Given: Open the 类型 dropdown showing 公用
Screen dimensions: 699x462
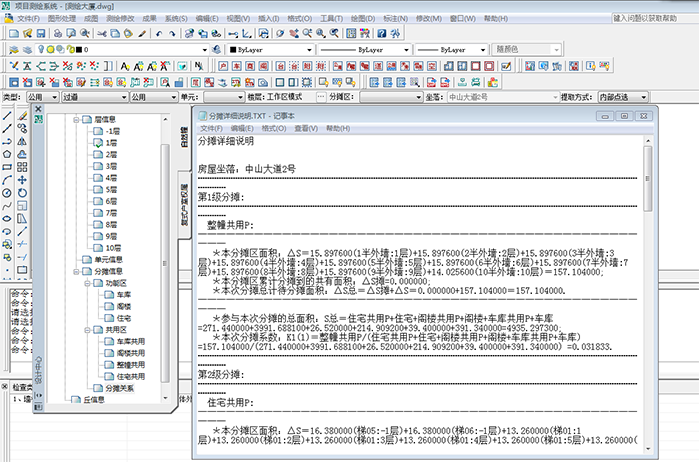Looking at the screenshot, I should coord(43,97).
